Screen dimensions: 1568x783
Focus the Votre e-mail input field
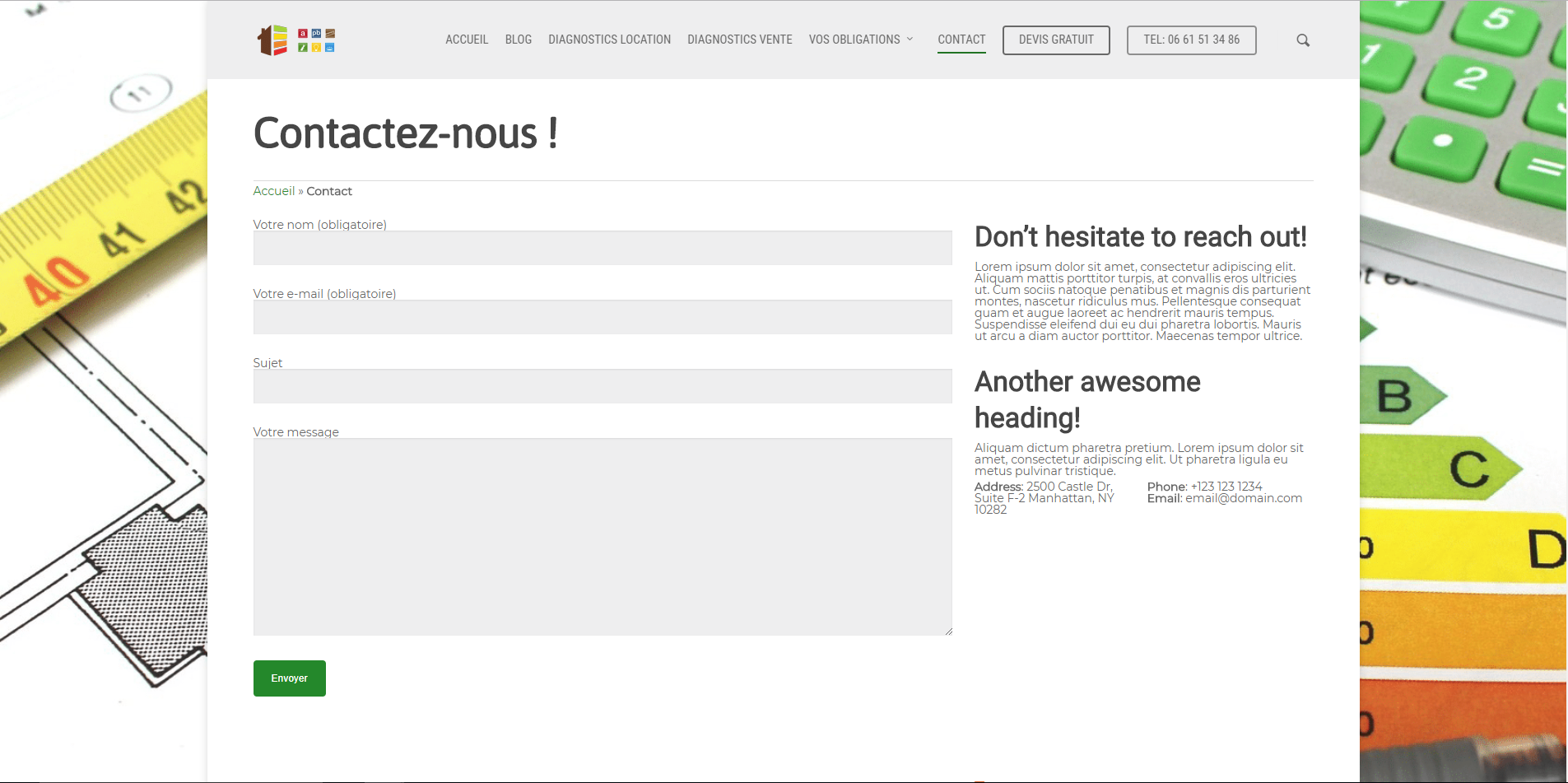(602, 317)
